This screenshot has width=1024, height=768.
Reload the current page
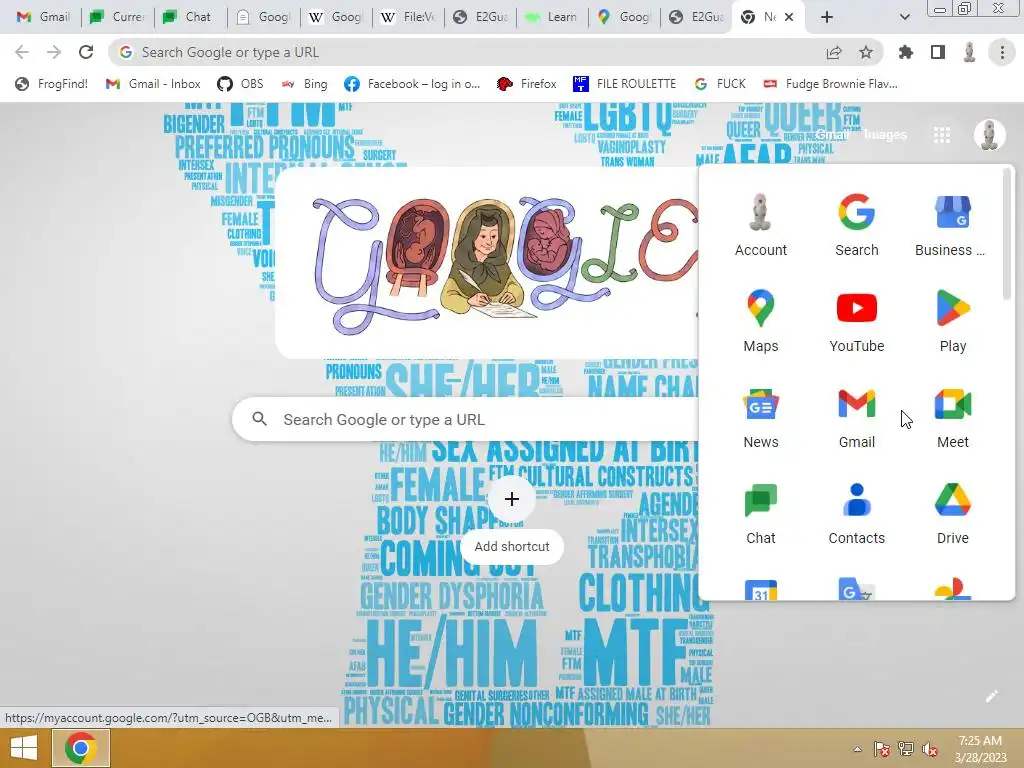coord(86,52)
